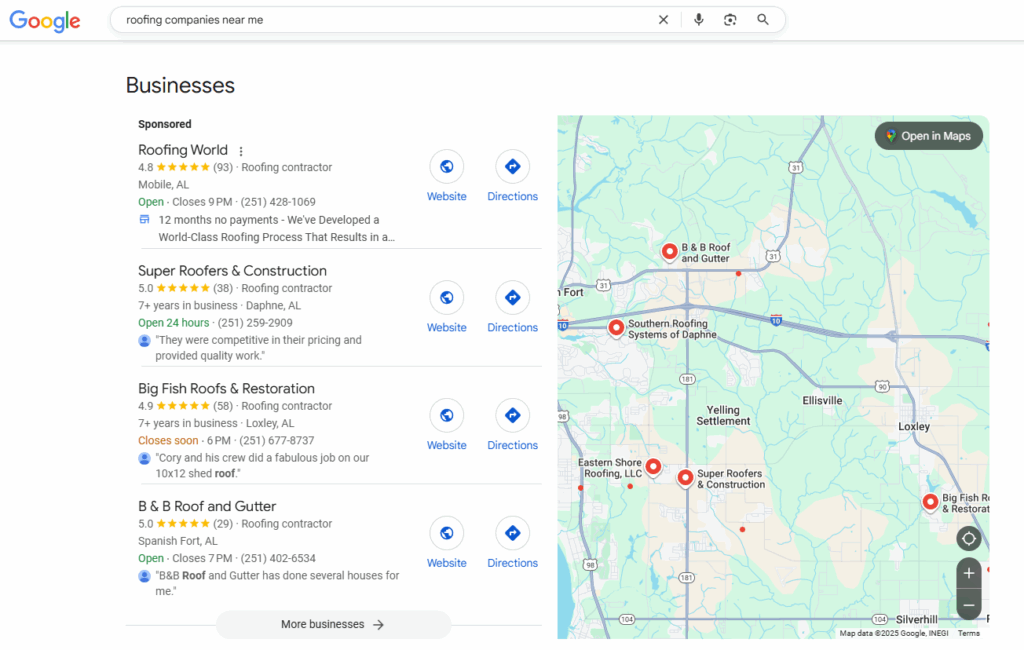Screen dimensions: 1024x650
Task: Click the 'done several houses' review snippet
Action: [x=277, y=583]
